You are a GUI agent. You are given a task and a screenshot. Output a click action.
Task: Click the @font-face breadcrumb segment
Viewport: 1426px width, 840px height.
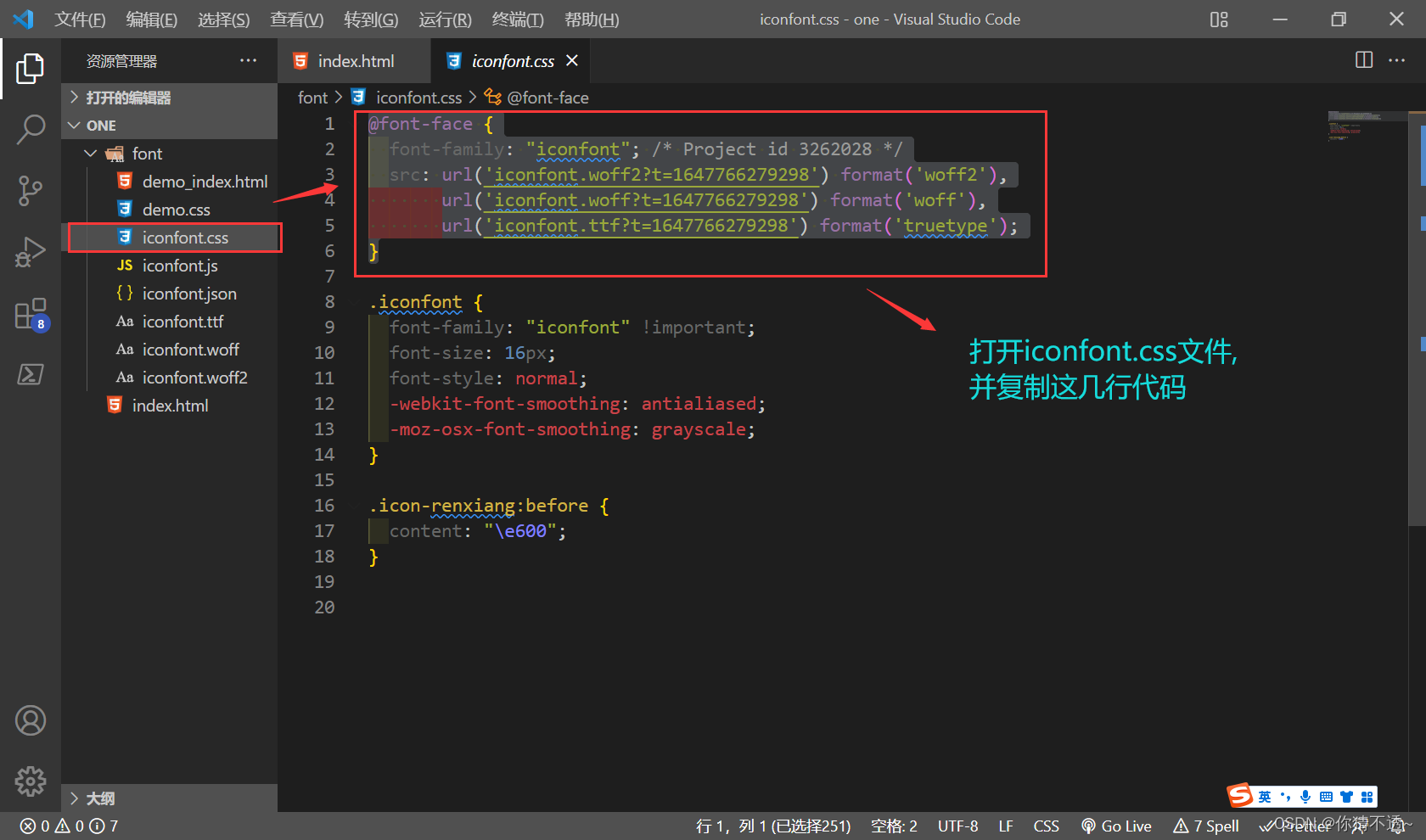537,98
